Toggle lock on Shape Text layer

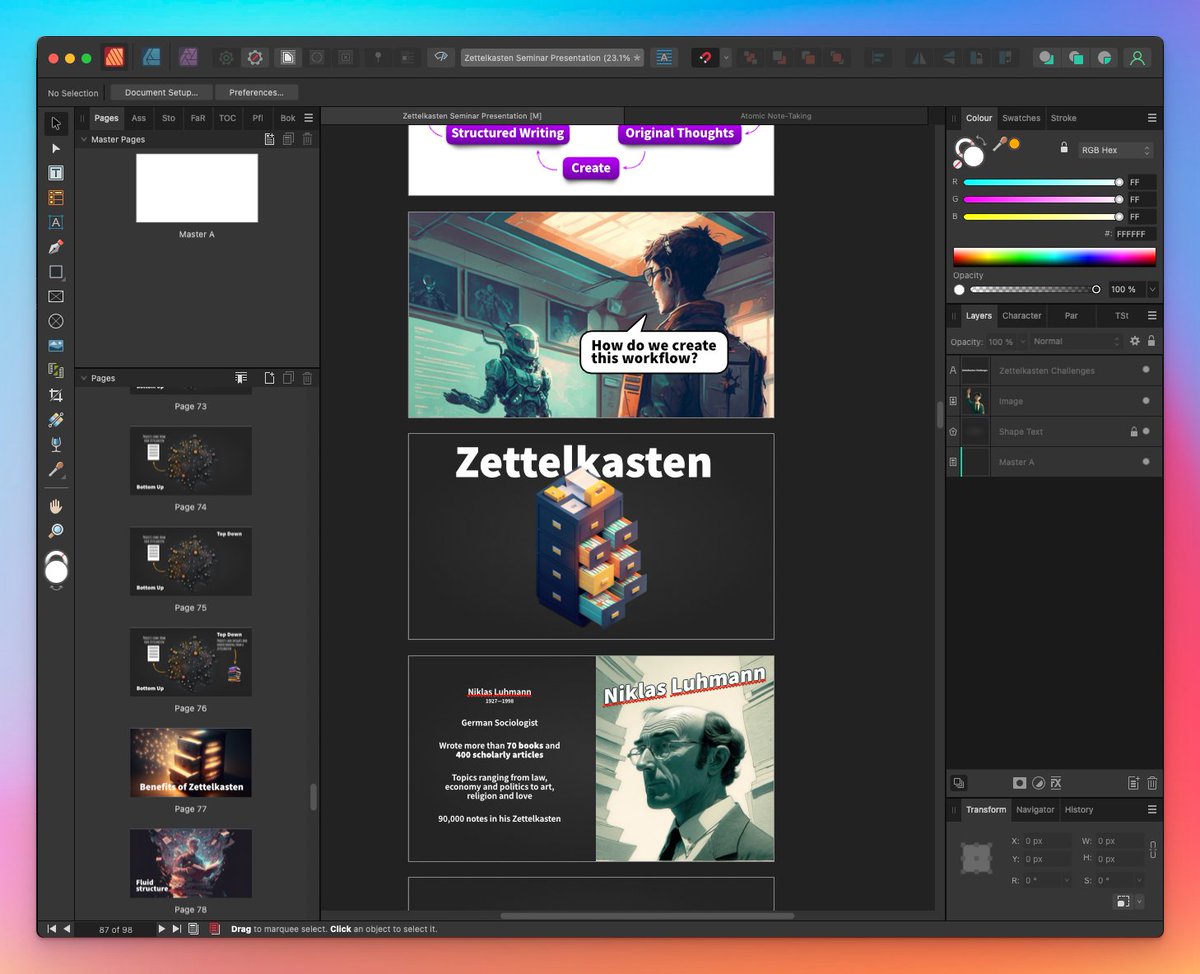pos(1133,431)
